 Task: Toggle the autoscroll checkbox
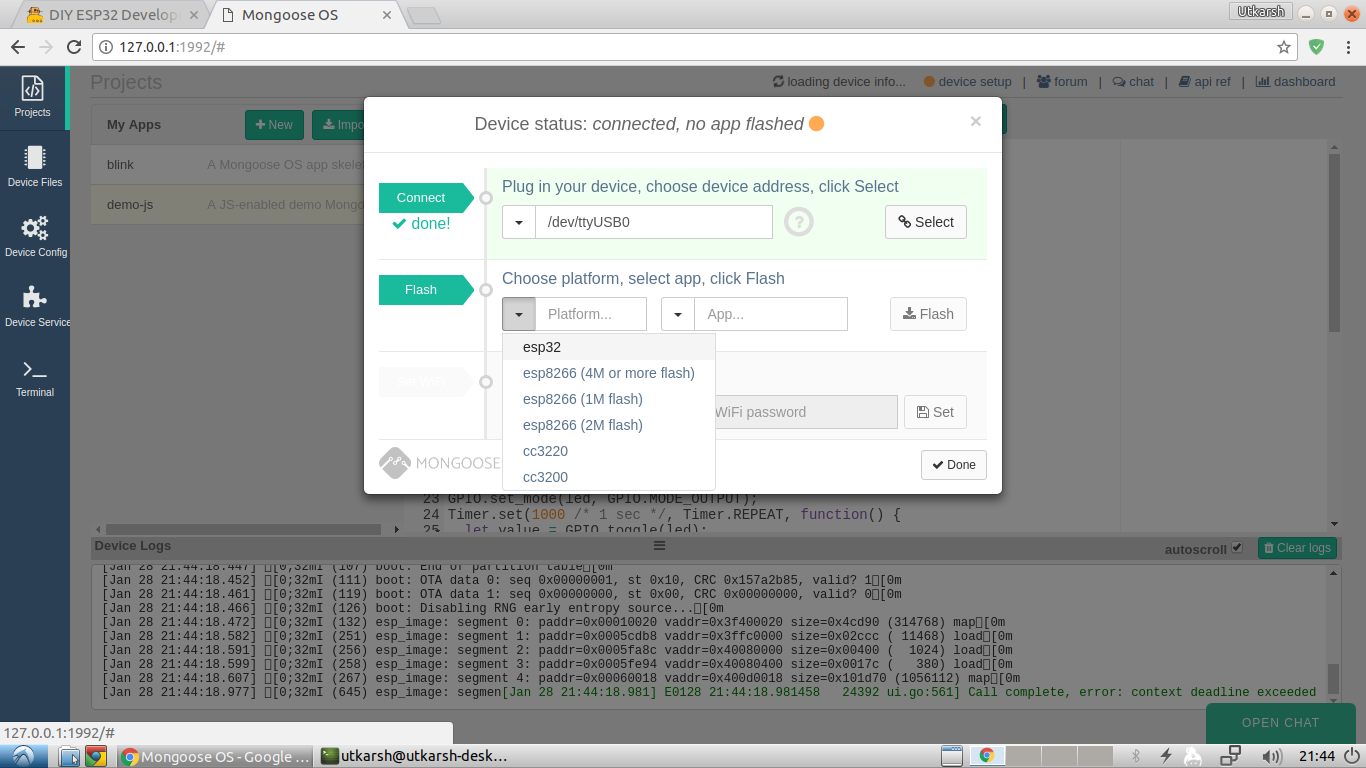click(x=1237, y=548)
